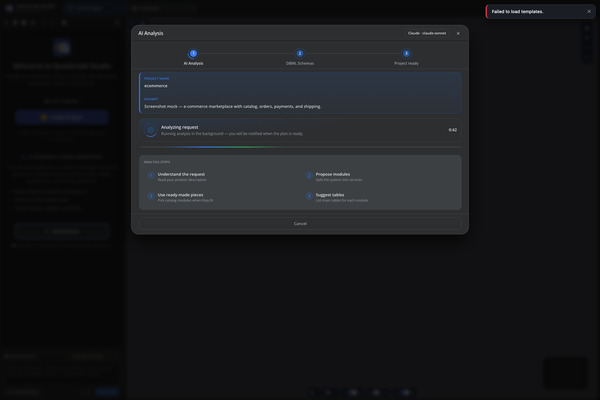Click the Understand the request step icon
The image size is (600, 400).
pos(151,176)
